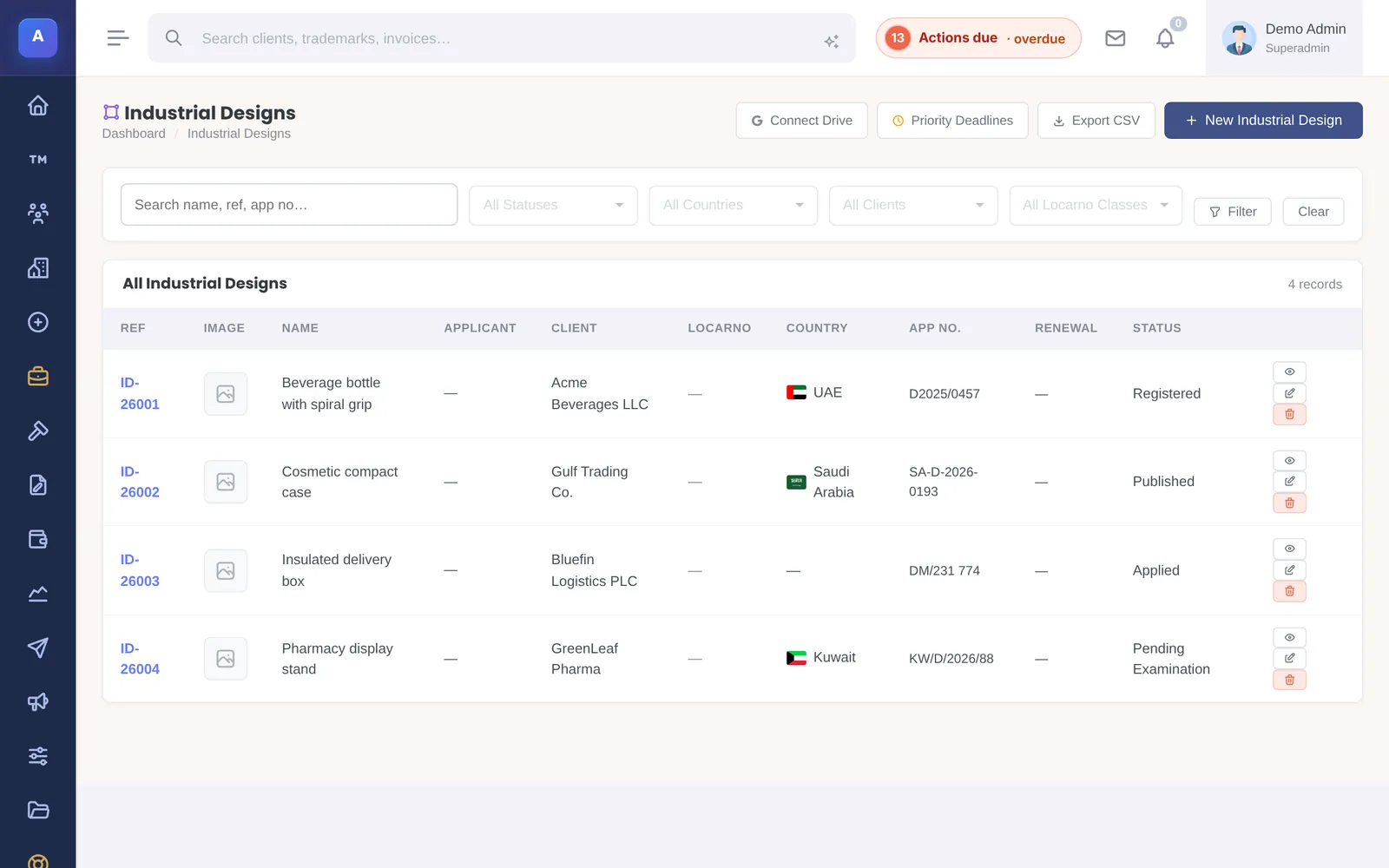The image size is (1389, 868).
Task: Open the 13 Actions due overdue badge
Action: coord(978,38)
